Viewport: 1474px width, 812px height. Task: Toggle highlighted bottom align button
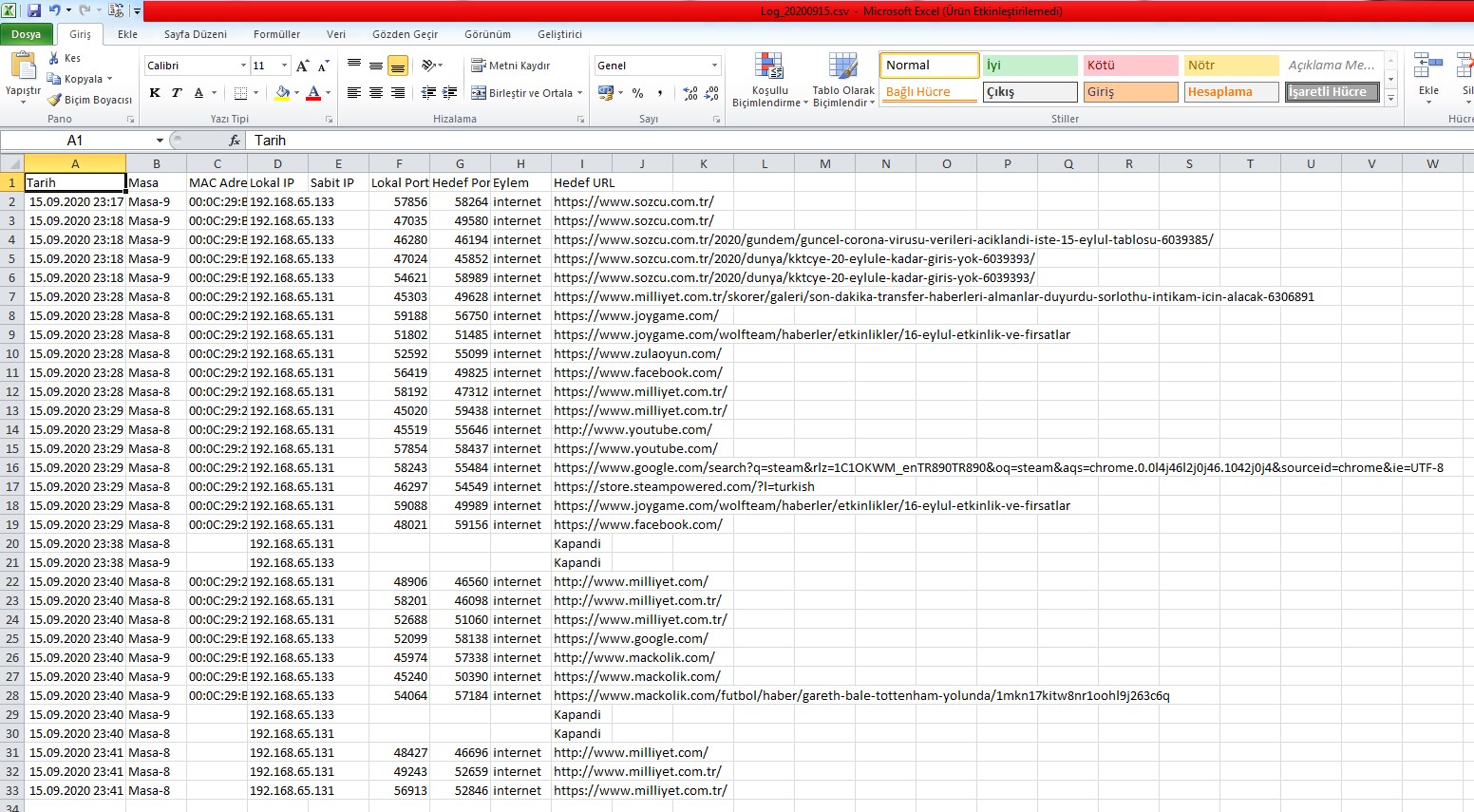[x=398, y=66]
